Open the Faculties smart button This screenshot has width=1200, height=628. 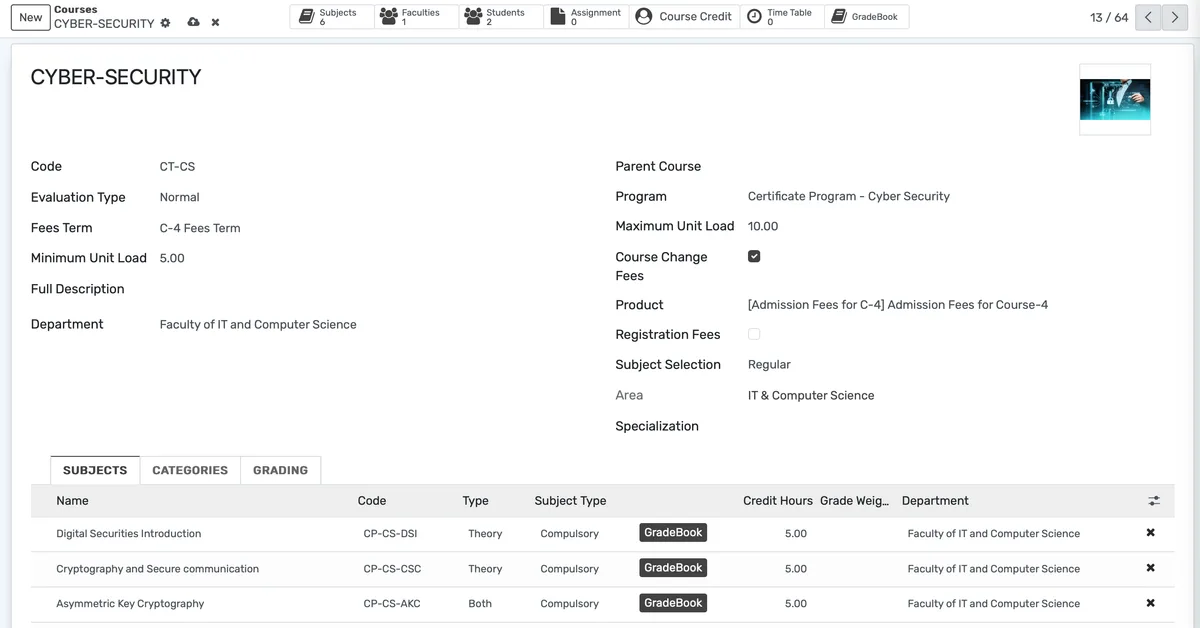(x=416, y=16)
